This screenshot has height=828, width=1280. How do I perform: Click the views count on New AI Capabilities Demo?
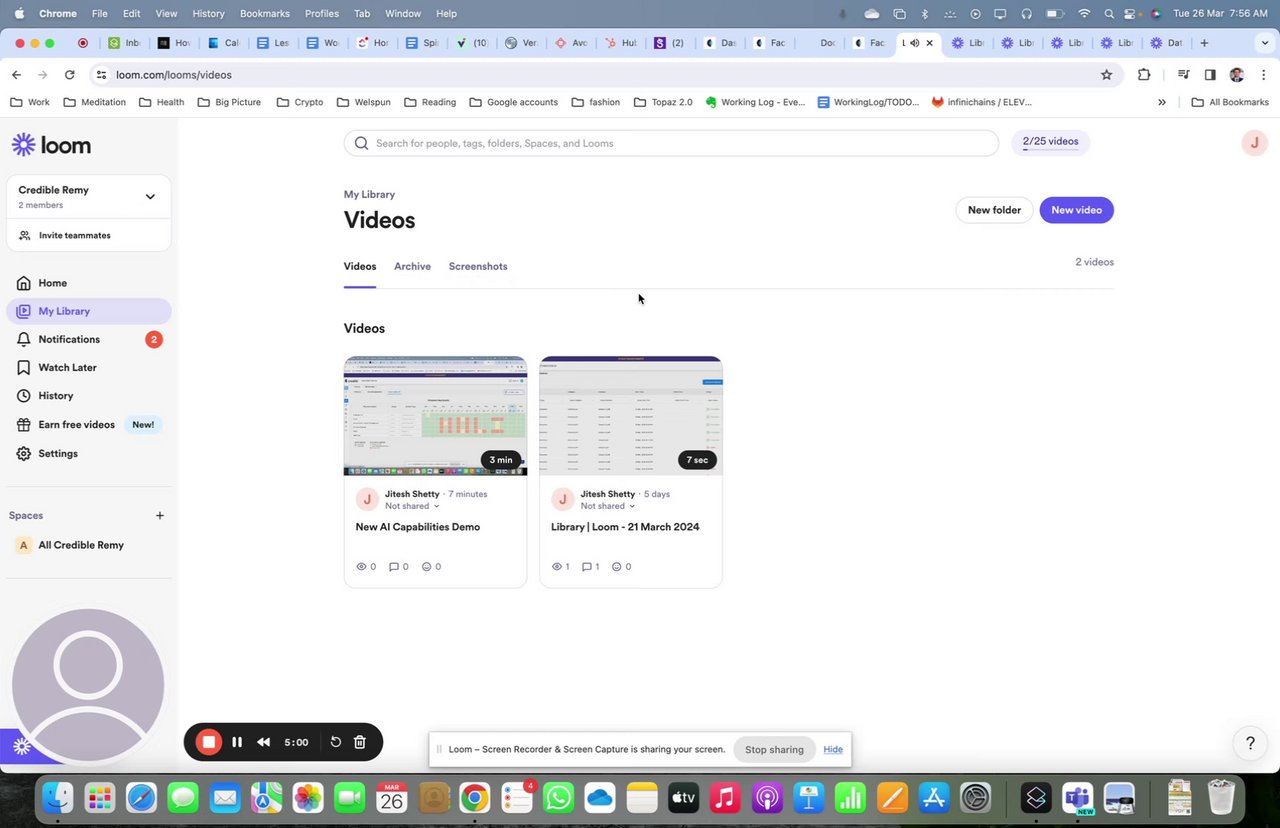366,567
